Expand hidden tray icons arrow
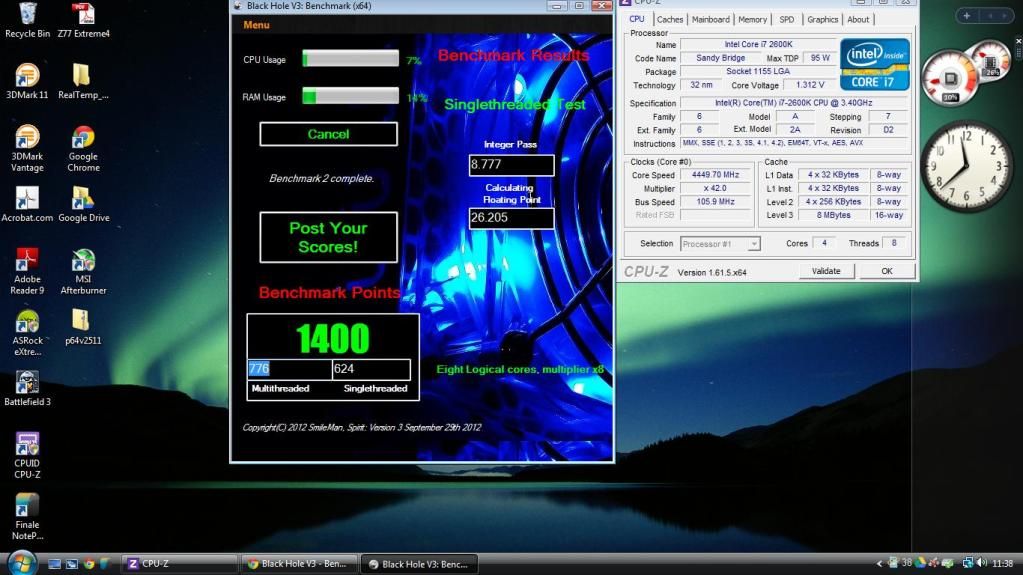This screenshot has width=1023, height=575. (x=879, y=563)
